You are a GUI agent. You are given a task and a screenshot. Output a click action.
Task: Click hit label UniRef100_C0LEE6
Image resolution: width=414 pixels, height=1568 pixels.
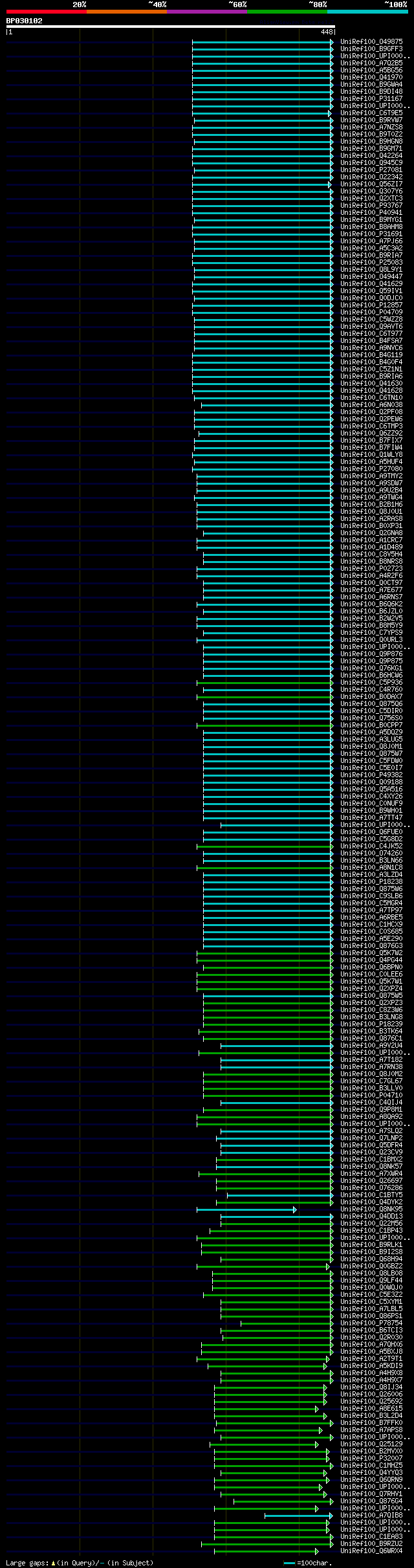click(371, 974)
